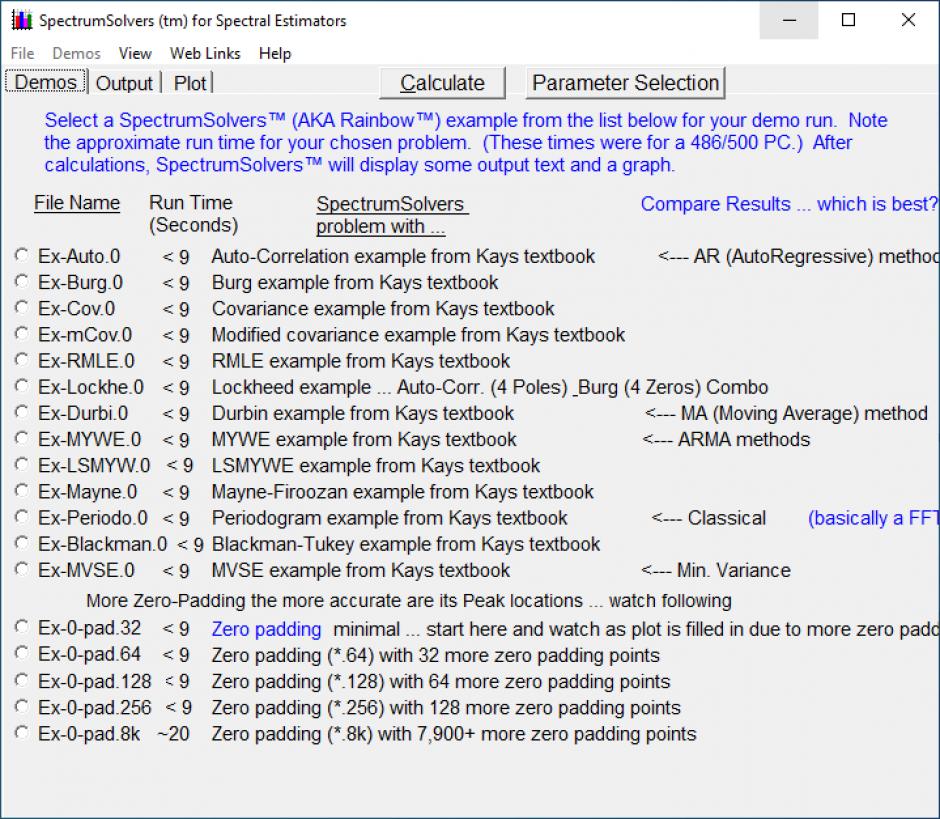Select the Ex-0-pad.32 zero padding radio
Image resolution: width=940 pixels, height=819 pixels.
pos(22,627)
